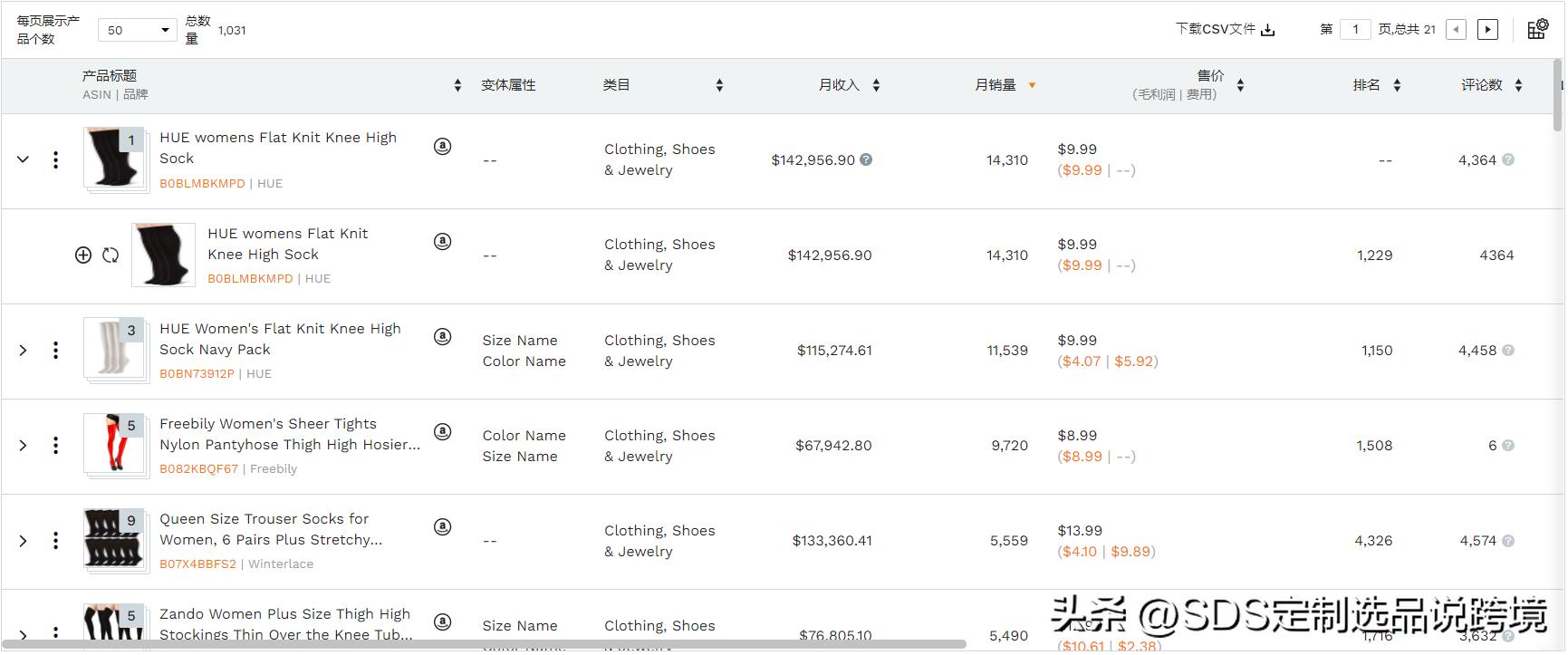Select the 4,326 rank cell

point(1373,540)
